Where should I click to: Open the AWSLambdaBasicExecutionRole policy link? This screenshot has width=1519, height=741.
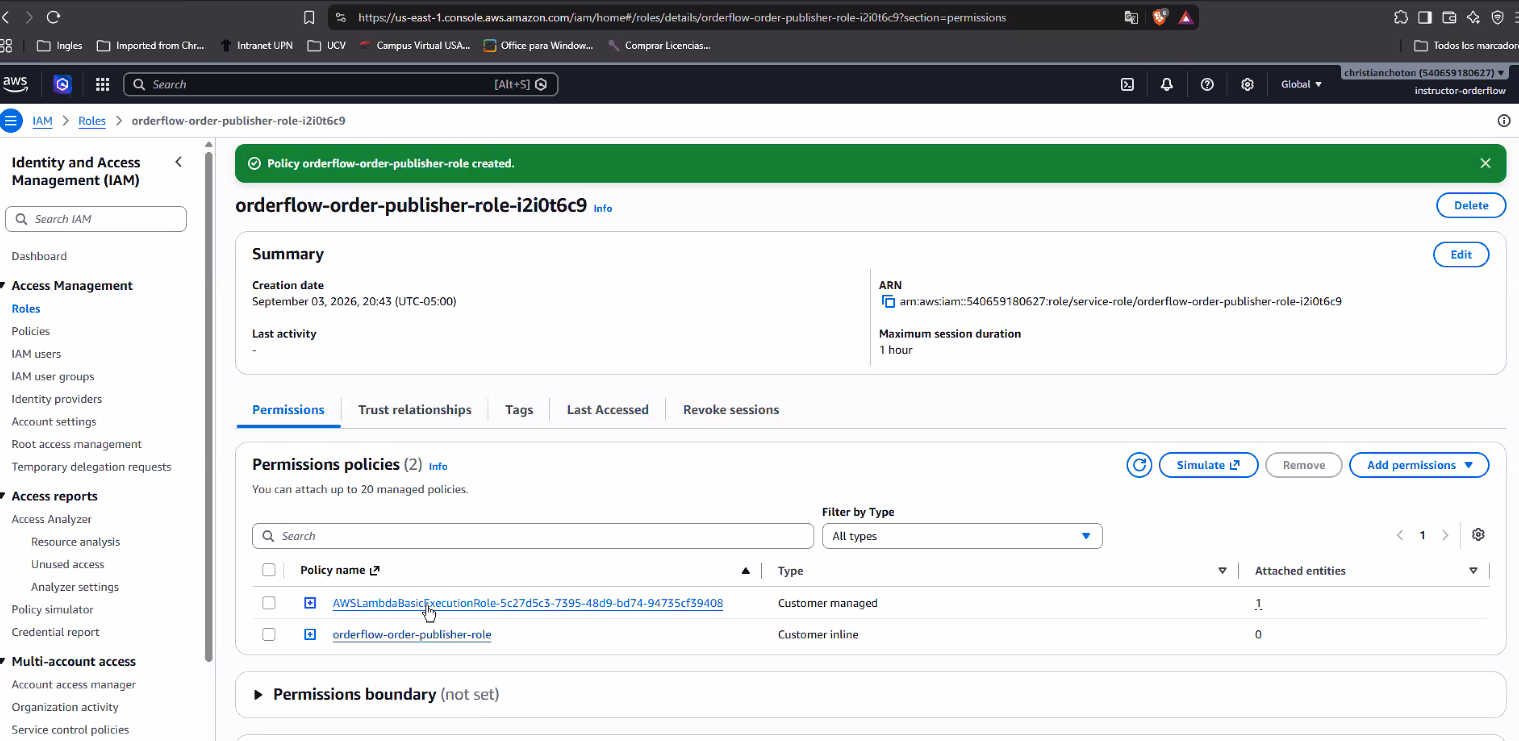point(528,603)
